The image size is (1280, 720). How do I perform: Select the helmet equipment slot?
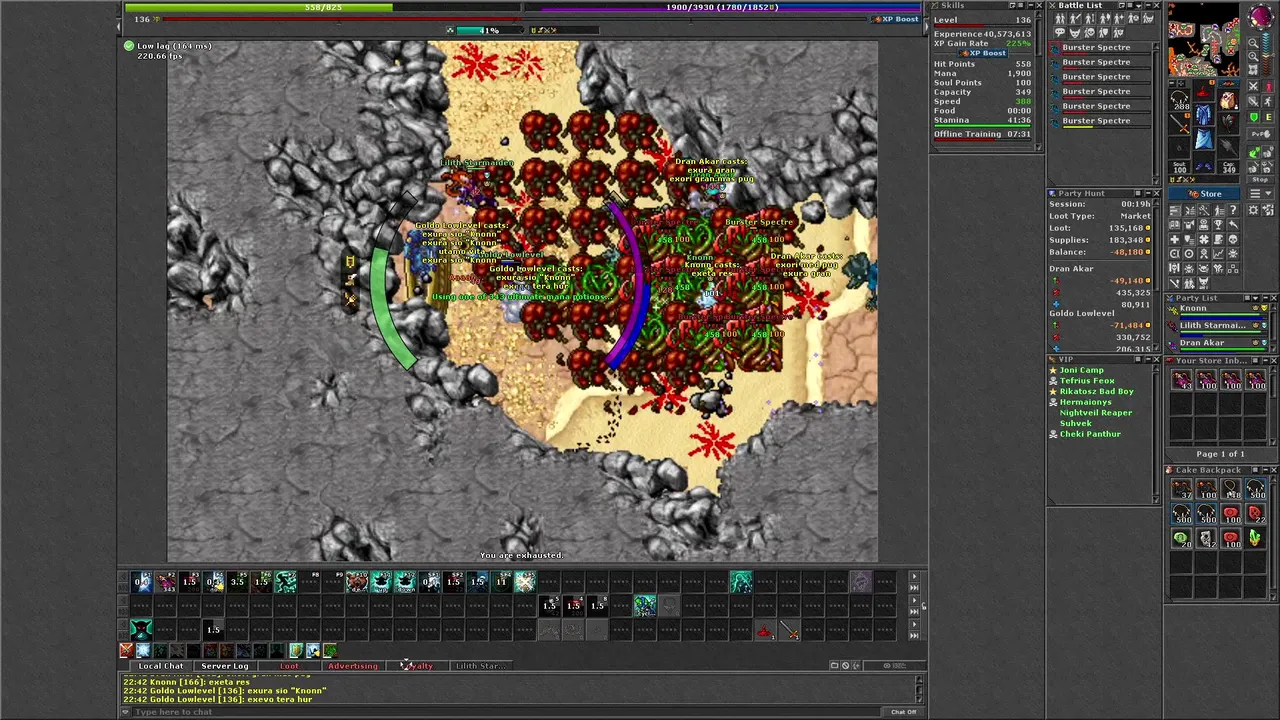pyautogui.click(x=1202, y=91)
